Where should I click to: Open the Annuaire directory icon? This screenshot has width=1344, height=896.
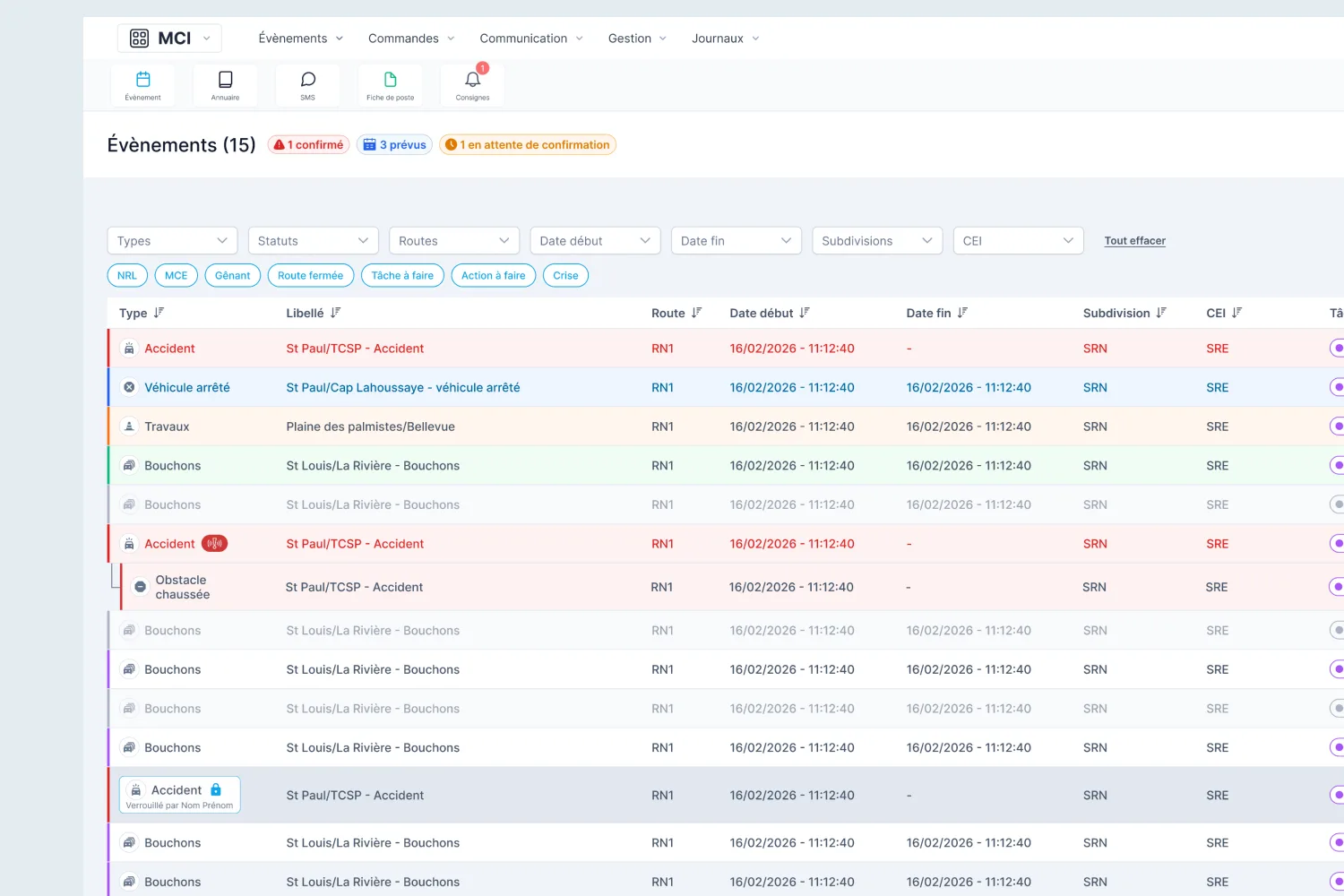(225, 85)
